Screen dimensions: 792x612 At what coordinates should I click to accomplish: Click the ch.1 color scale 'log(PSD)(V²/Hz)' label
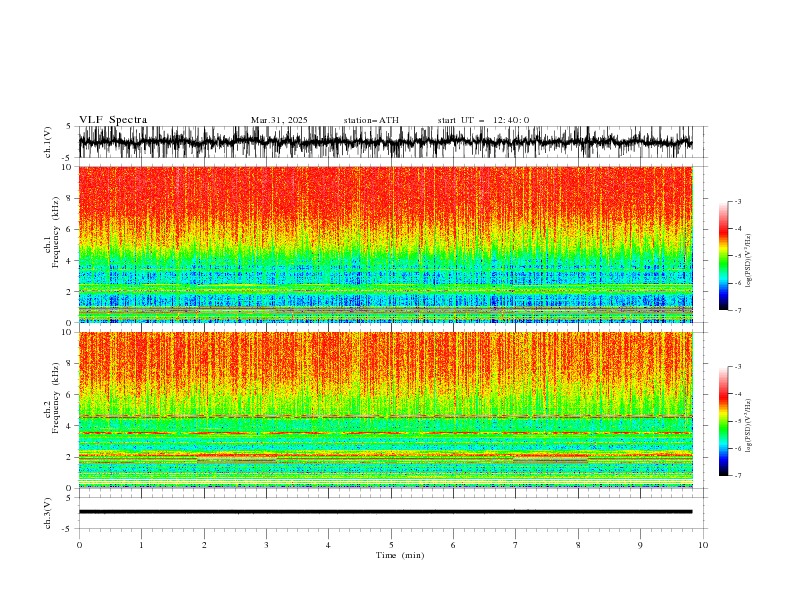point(749,261)
